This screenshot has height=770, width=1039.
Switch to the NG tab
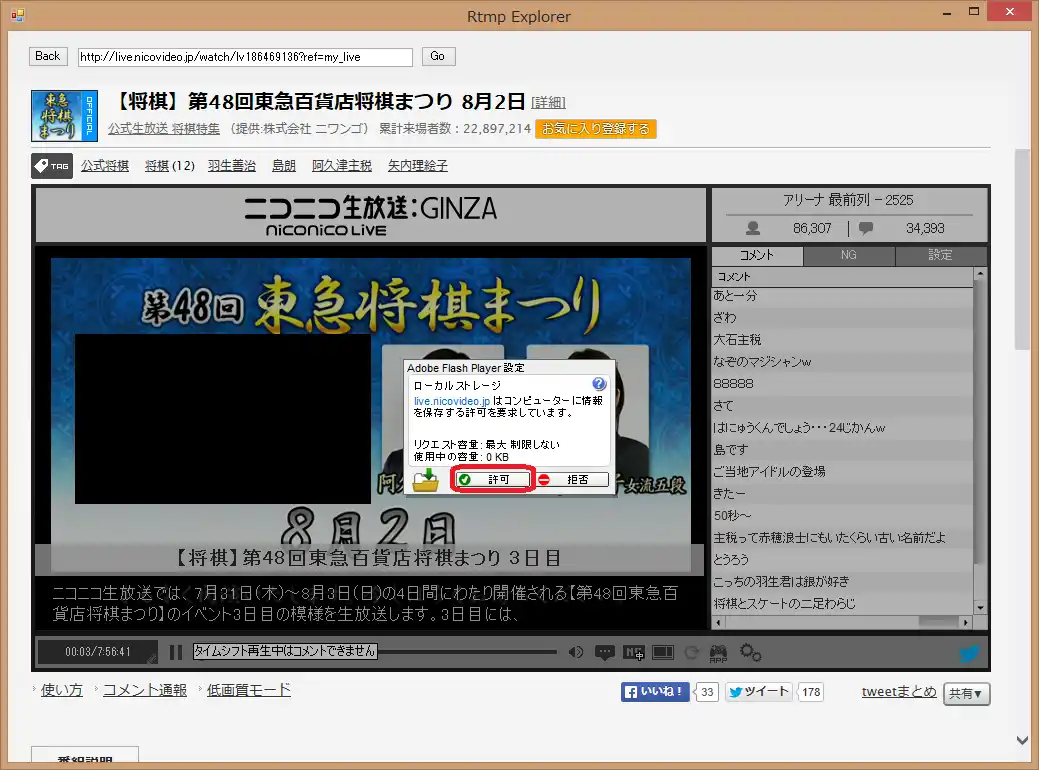pyautogui.click(x=848, y=255)
